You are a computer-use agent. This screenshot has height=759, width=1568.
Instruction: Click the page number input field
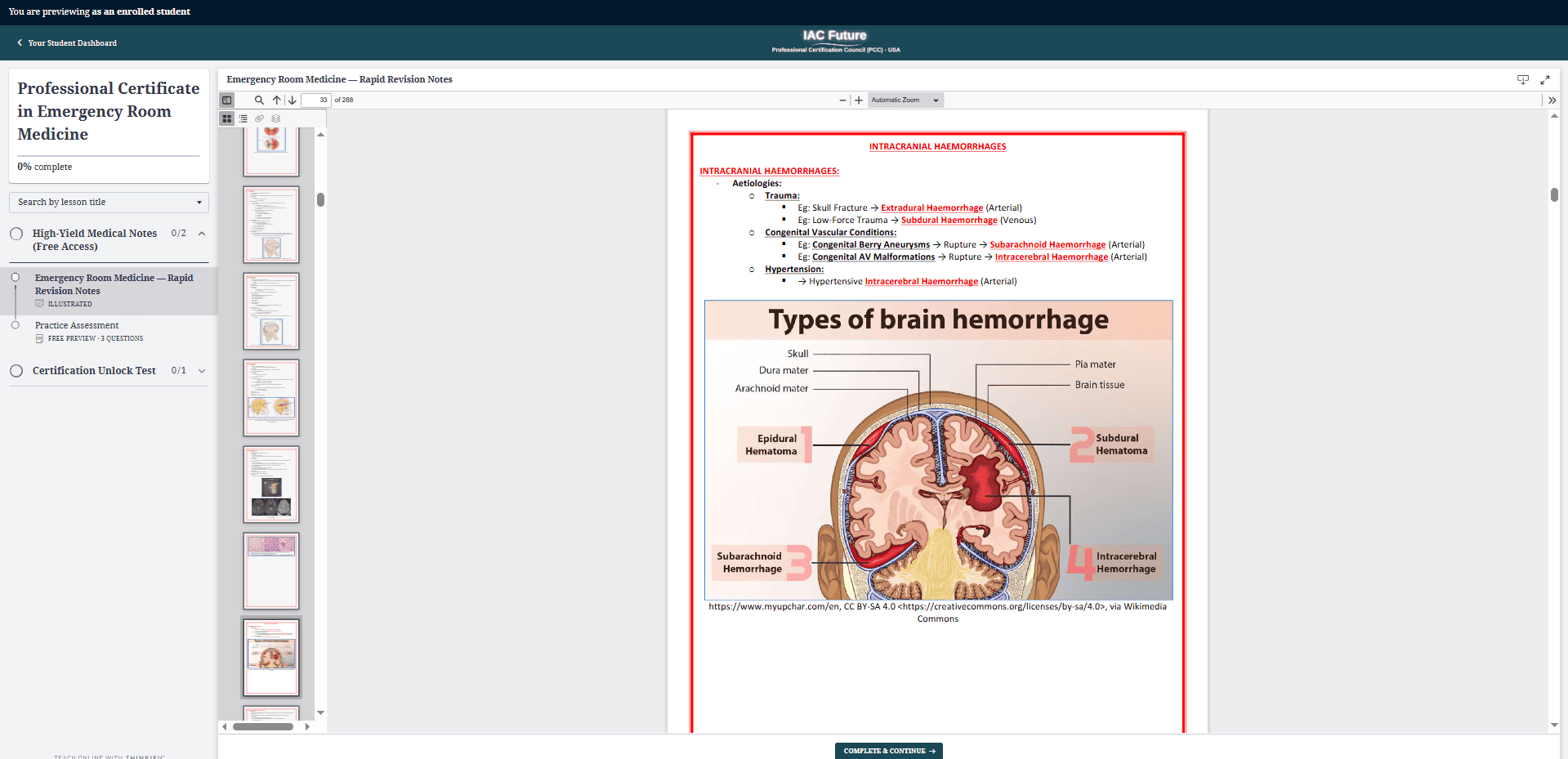(315, 100)
